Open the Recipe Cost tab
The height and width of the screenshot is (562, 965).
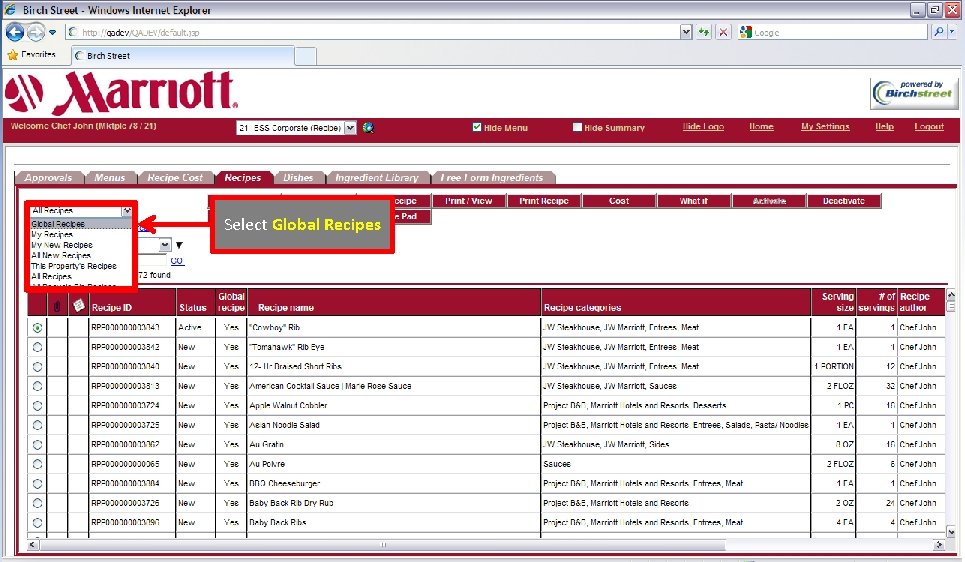175,177
